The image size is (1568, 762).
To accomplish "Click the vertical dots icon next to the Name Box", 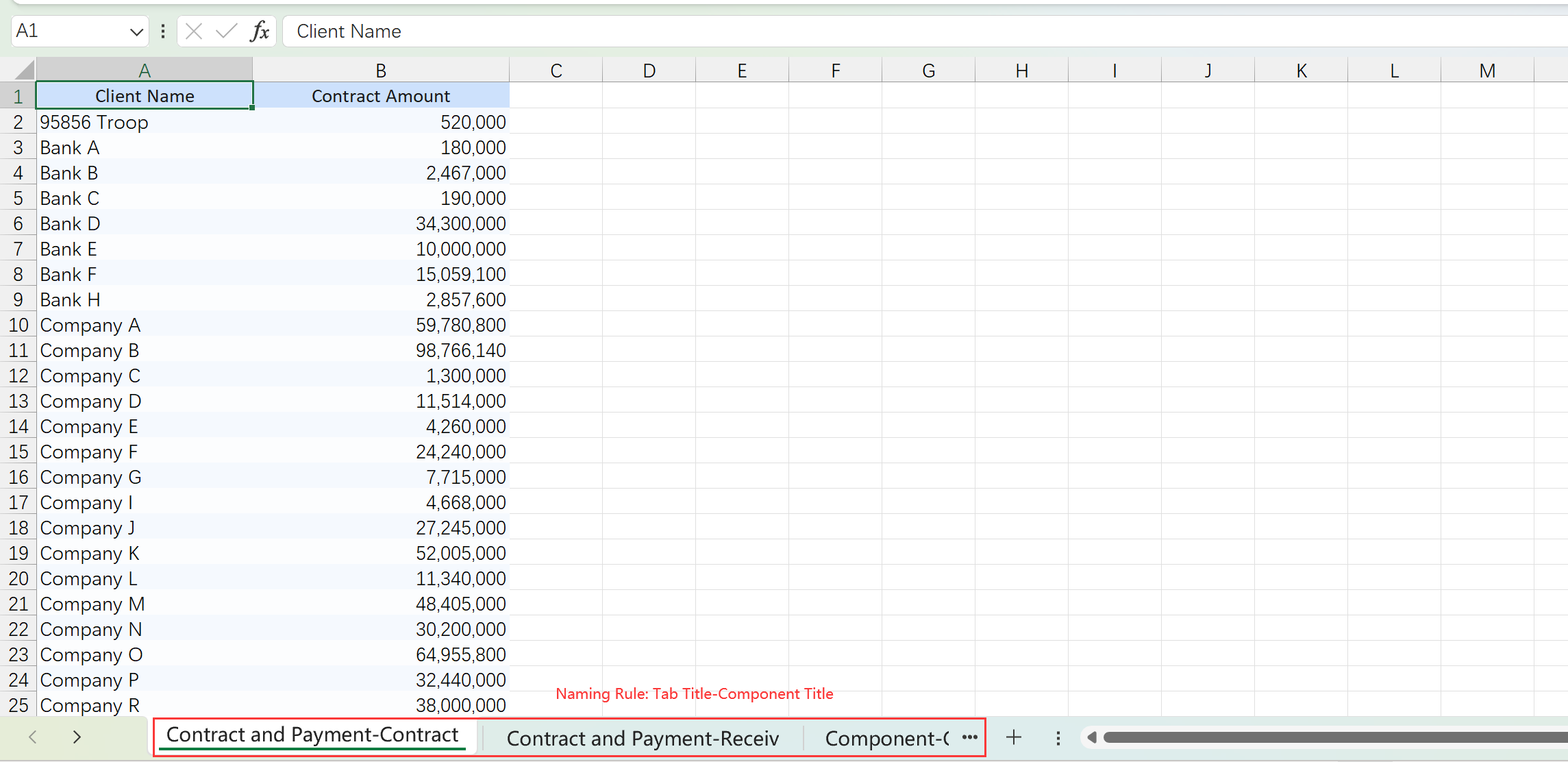I will point(162,31).
